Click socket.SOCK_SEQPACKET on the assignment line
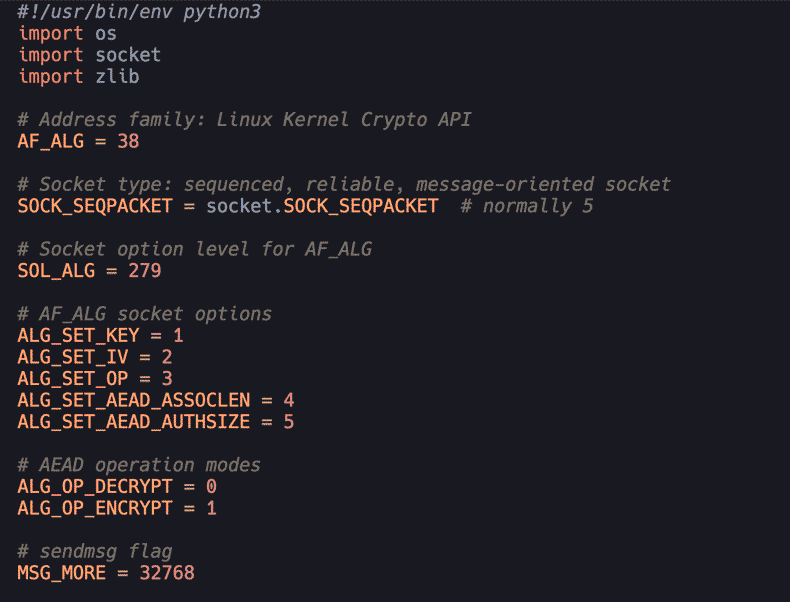 tap(322, 206)
